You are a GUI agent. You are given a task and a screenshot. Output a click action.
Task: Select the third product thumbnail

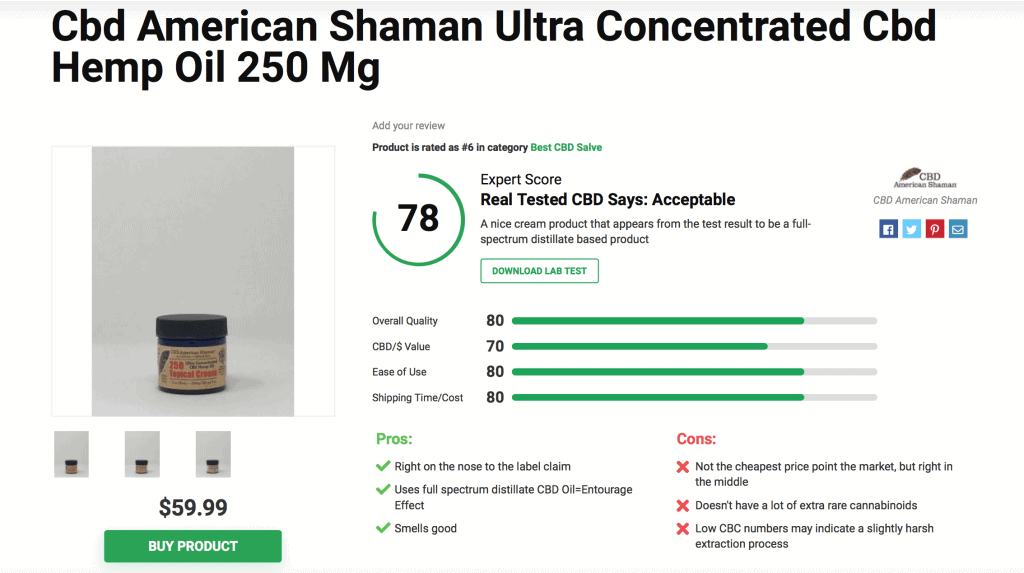click(213, 454)
